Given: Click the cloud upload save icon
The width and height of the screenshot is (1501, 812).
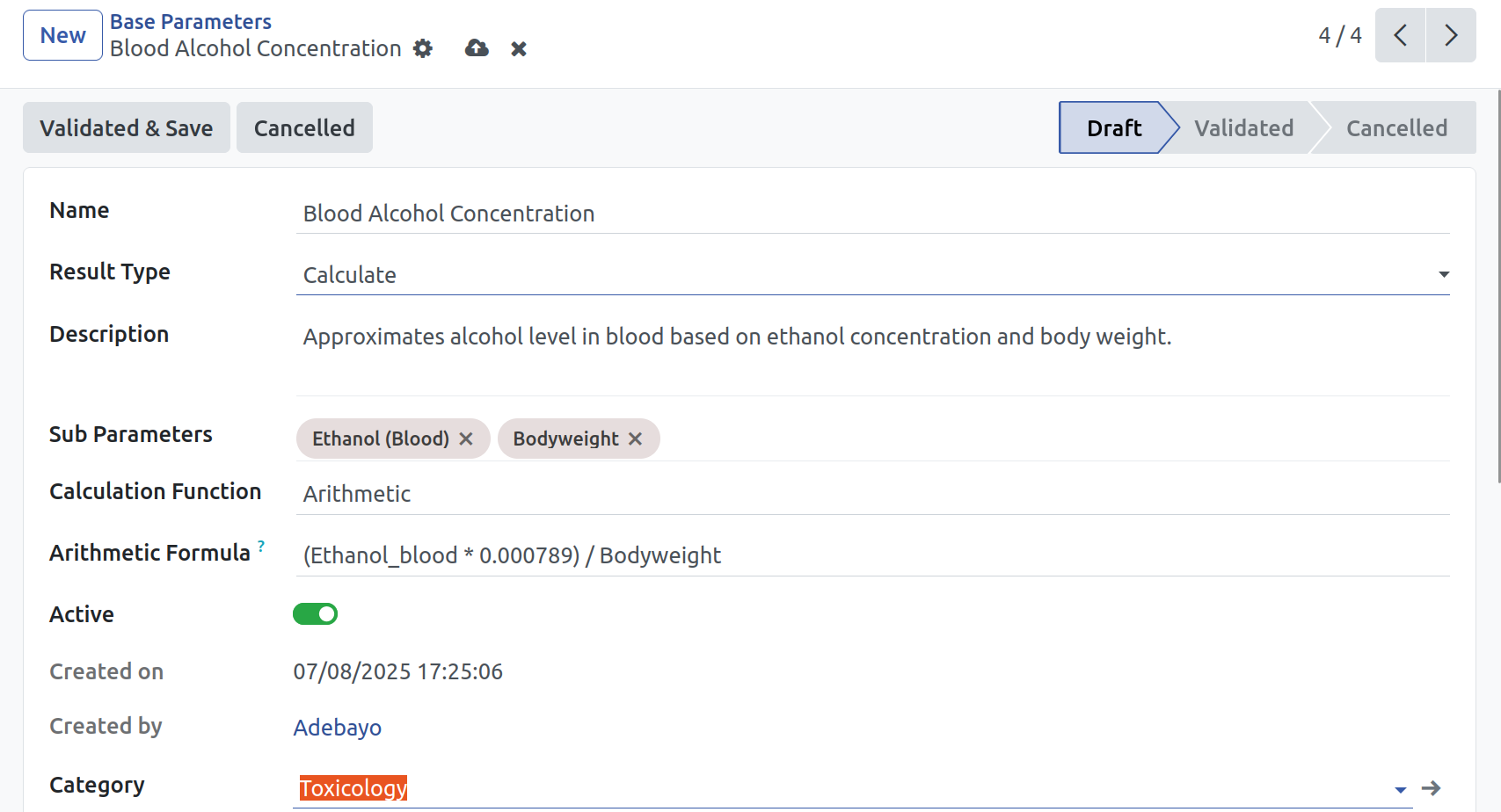Looking at the screenshot, I should point(477,48).
